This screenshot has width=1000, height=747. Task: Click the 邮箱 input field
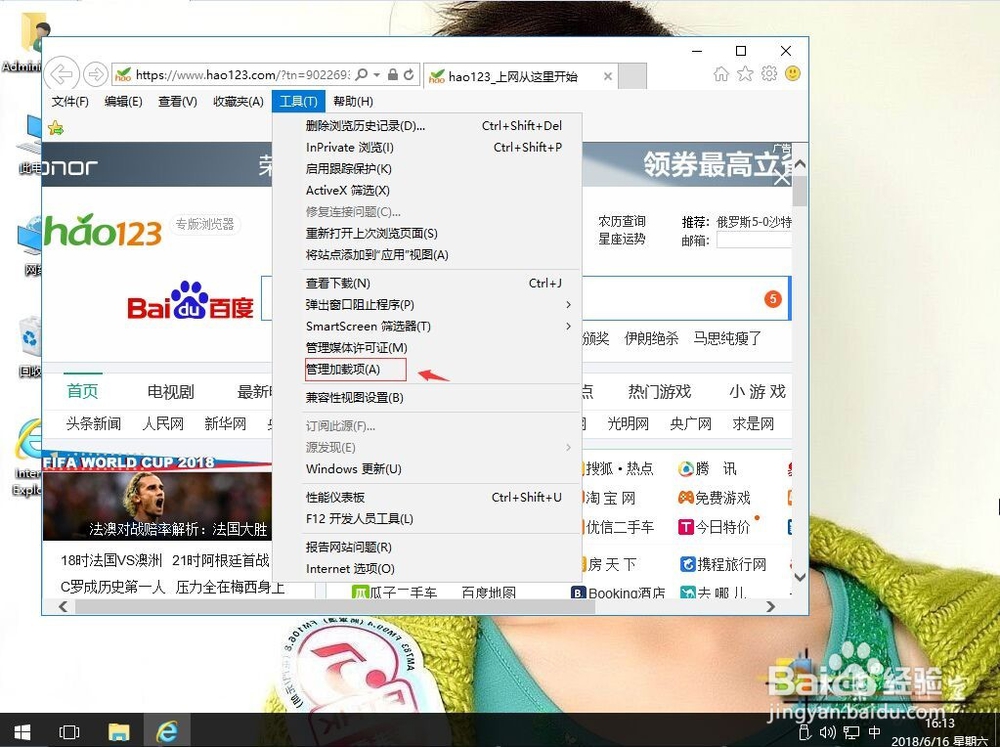click(x=754, y=240)
